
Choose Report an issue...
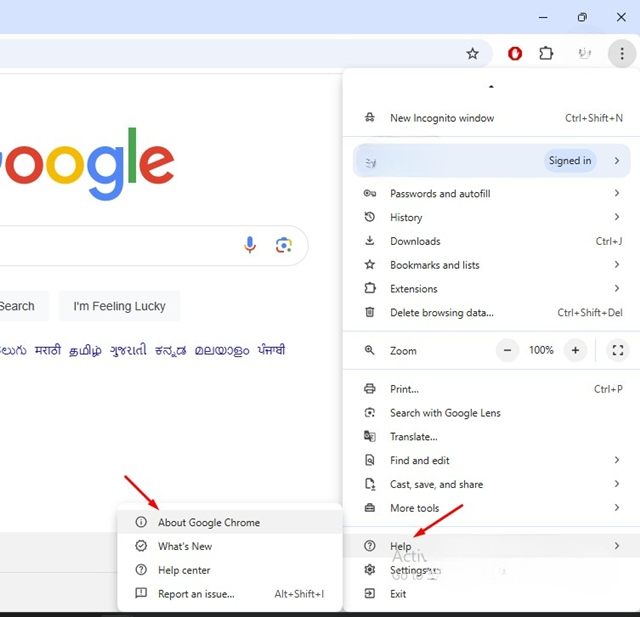click(229, 594)
